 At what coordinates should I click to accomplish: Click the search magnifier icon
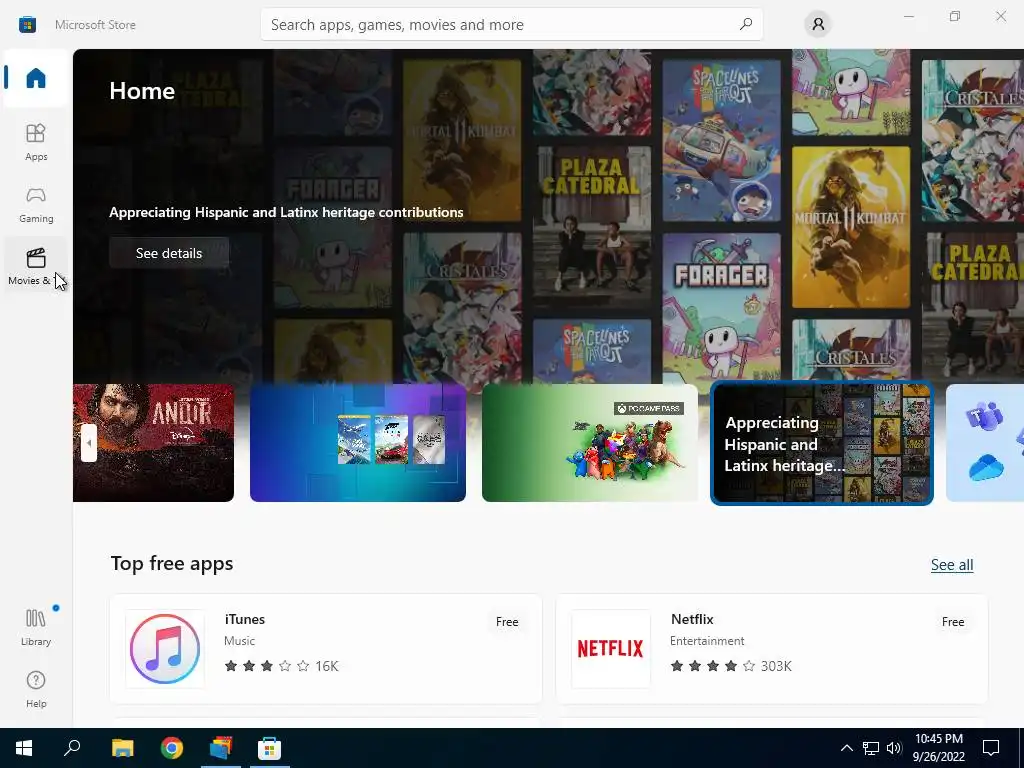pyautogui.click(x=746, y=24)
